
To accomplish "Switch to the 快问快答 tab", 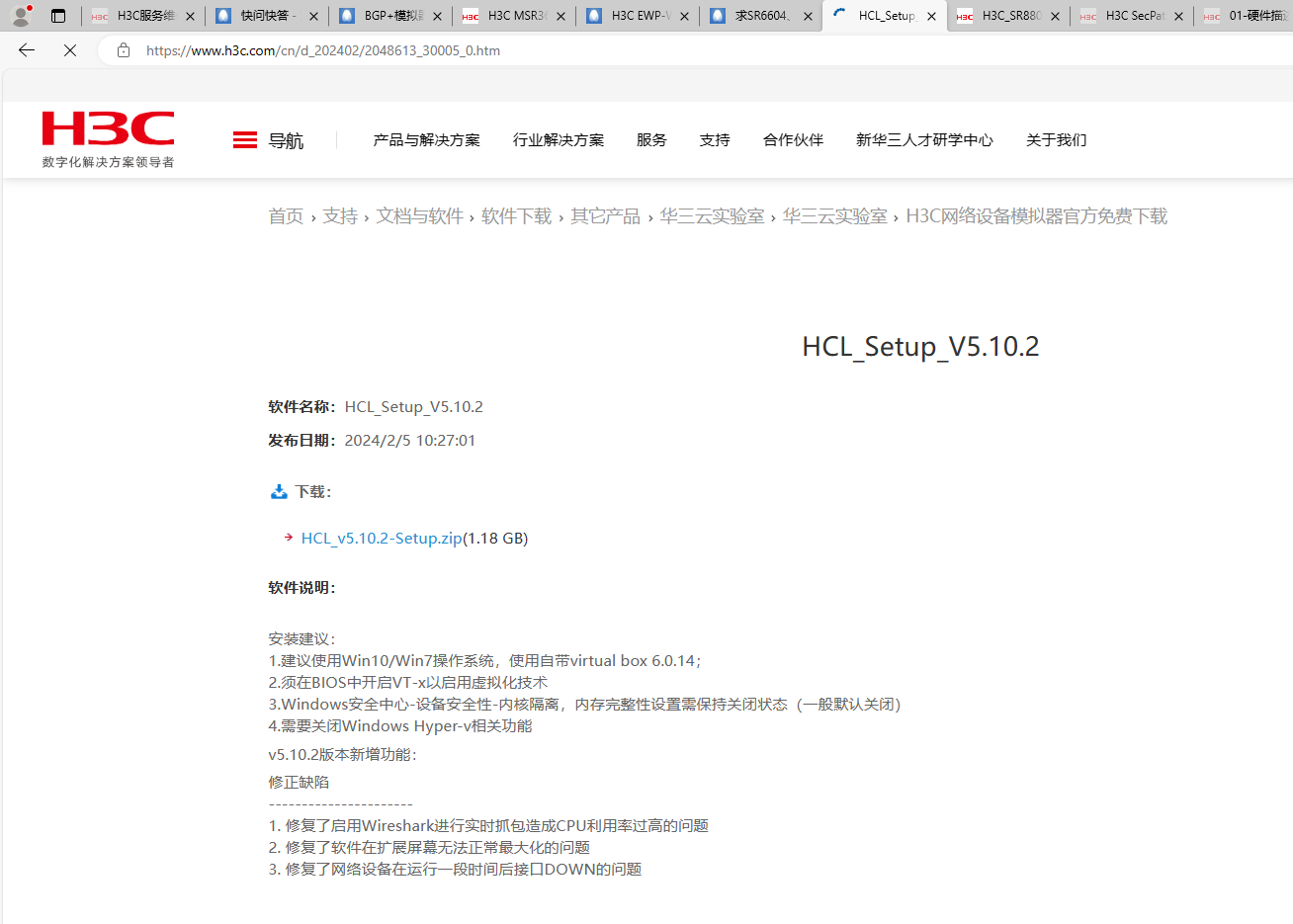I will 267,16.
